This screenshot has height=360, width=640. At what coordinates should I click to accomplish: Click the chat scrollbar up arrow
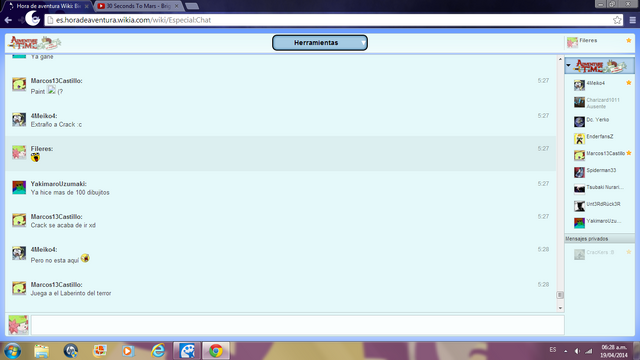point(560,59)
